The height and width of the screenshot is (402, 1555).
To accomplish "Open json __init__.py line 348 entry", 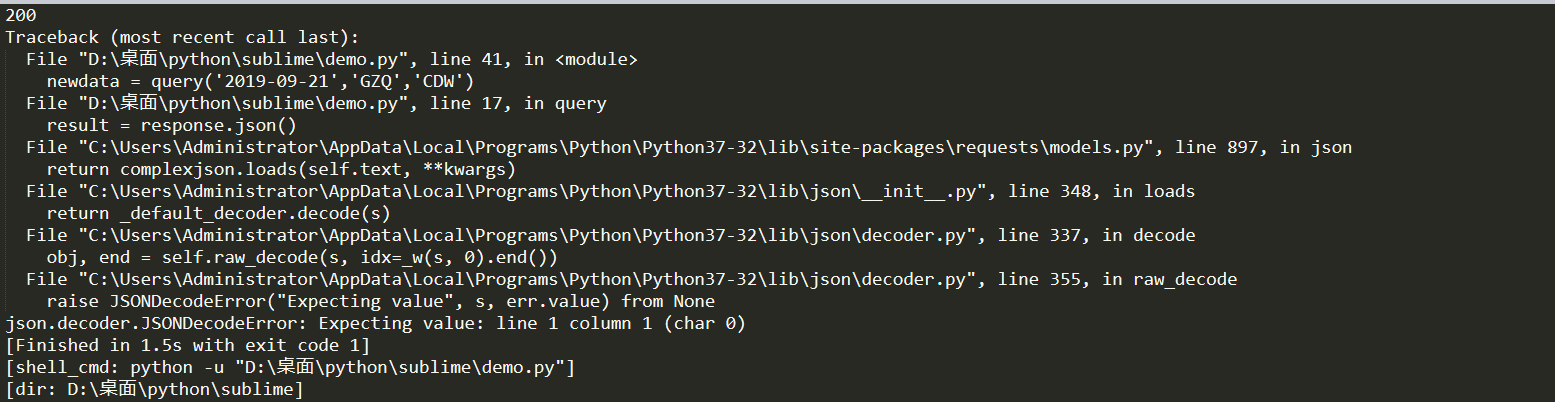I will coord(610,191).
